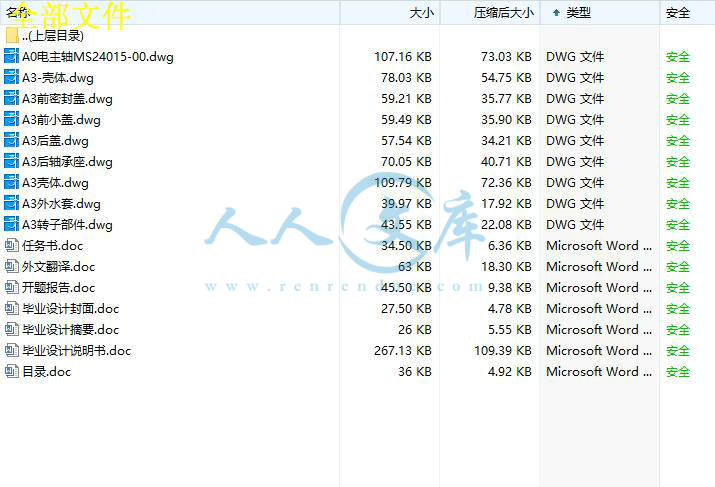Viewport: 715px width, 487px height.
Task: Select file name A3后盖.dwg
Action: tap(55, 140)
